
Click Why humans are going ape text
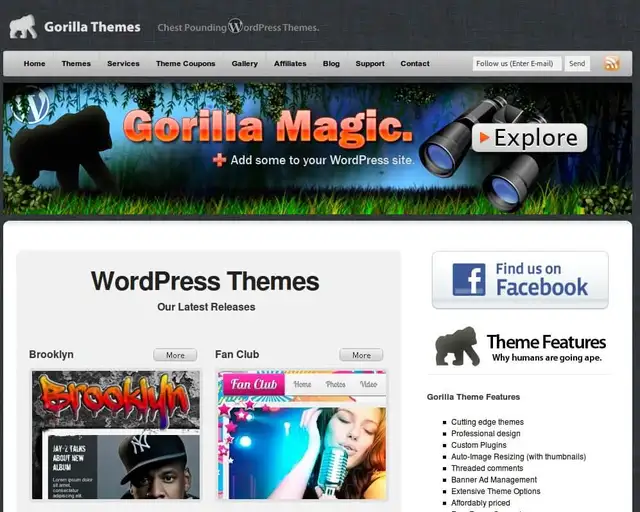(x=547, y=358)
